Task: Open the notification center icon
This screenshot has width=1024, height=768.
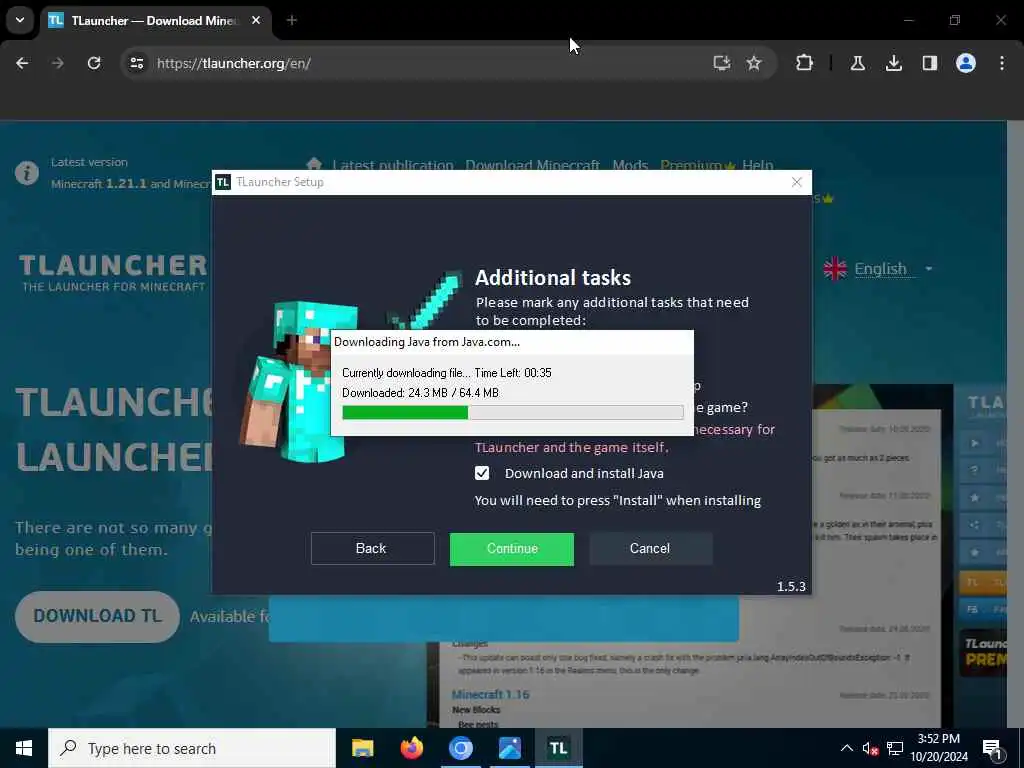Action: point(992,749)
